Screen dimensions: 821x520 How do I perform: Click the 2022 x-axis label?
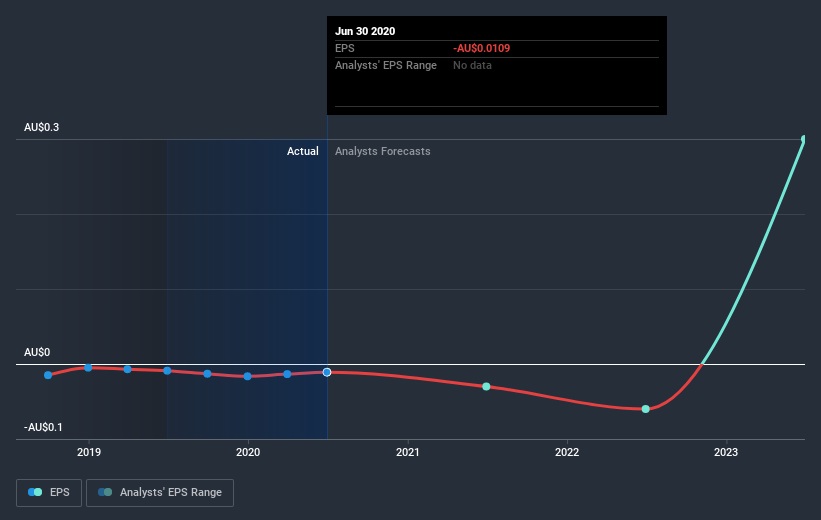567,452
